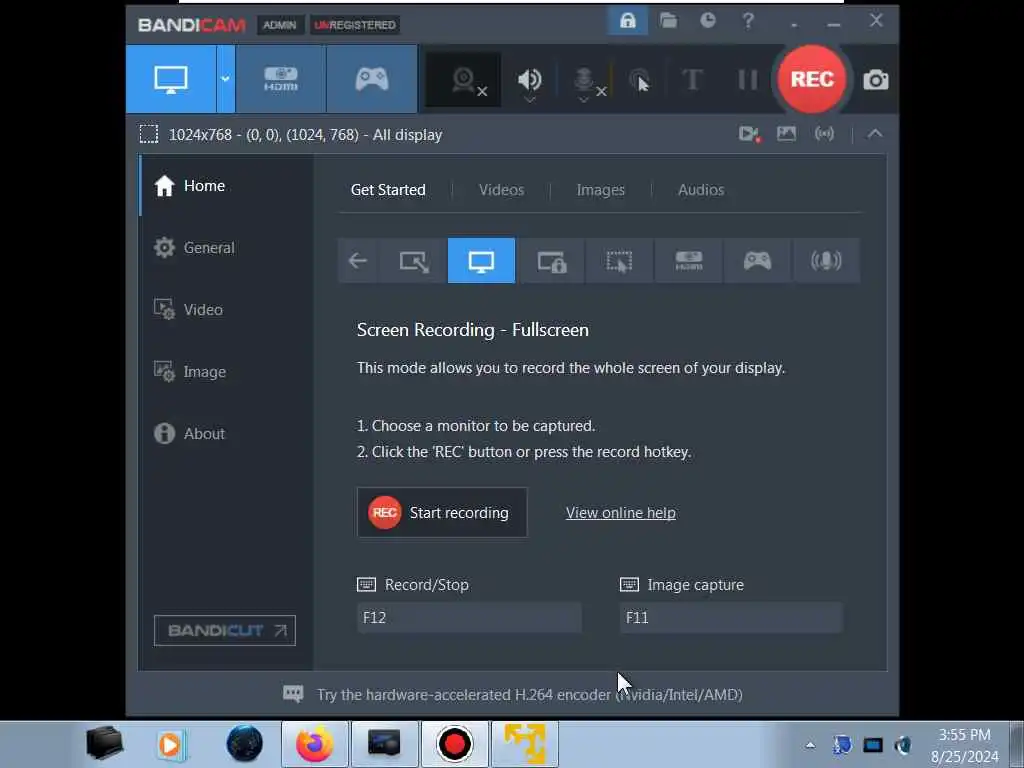The image size is (1024, 768).
Task: Click the Record/Stop hotkey field F12
Action: pyautogui.click(x=469, y=618)
